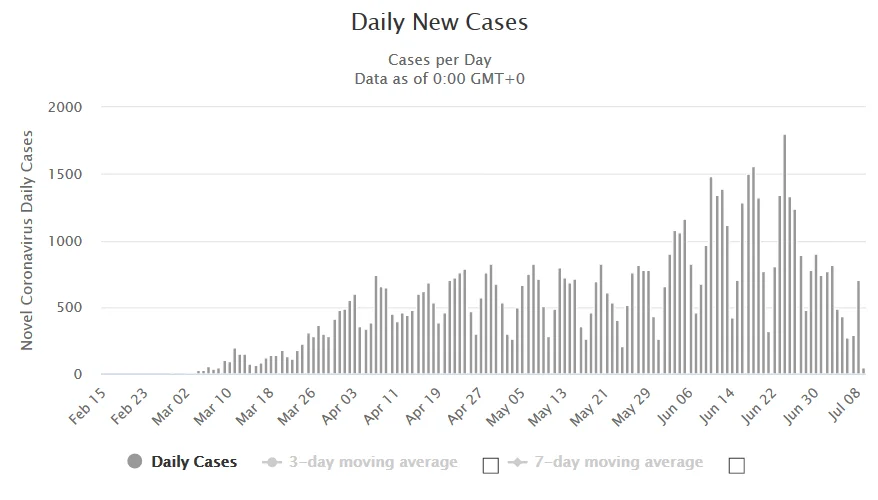Click the Novel Coronavirus Daily Cases axis title
This screenshot has width=878, height=500.
(x=28, y=240)
